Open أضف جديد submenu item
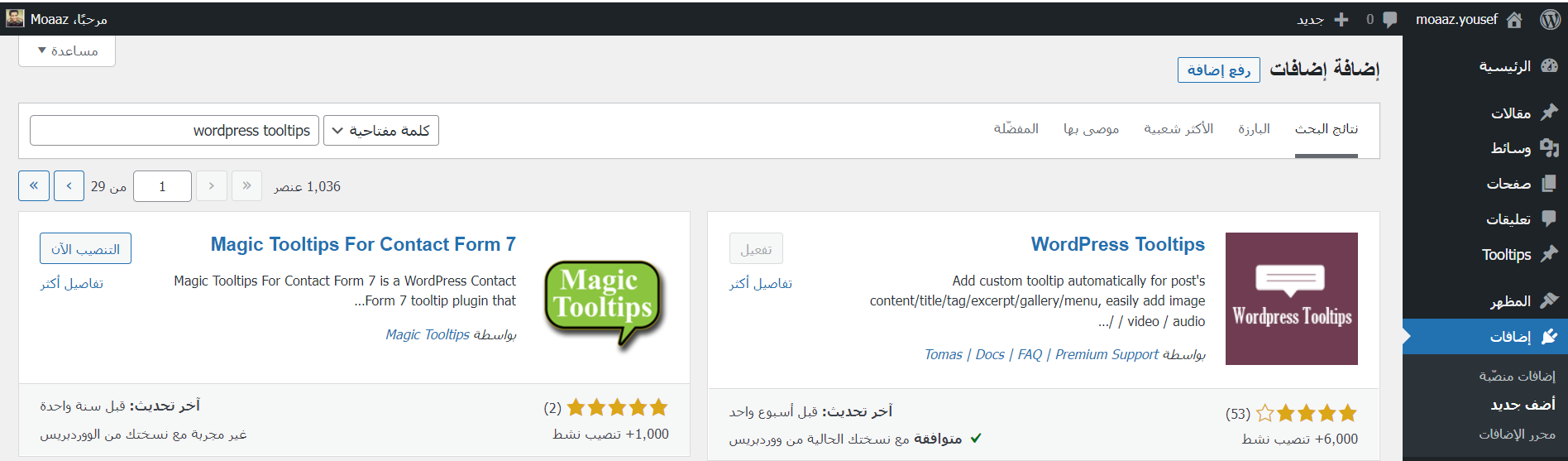Viewport: 1568px width, 461px height. tap(1523, 405)
